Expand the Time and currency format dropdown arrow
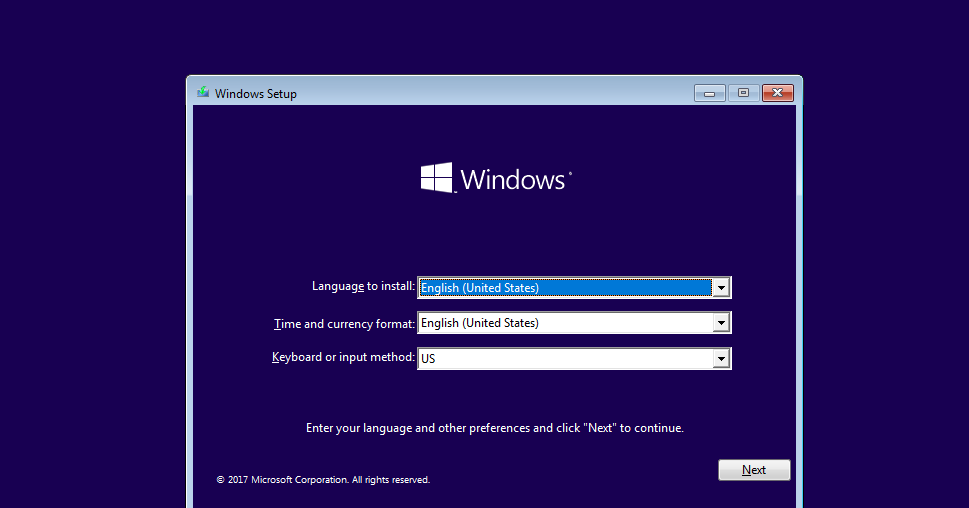Viewport: 969px width, 508px height. click(x=721, y=323)
